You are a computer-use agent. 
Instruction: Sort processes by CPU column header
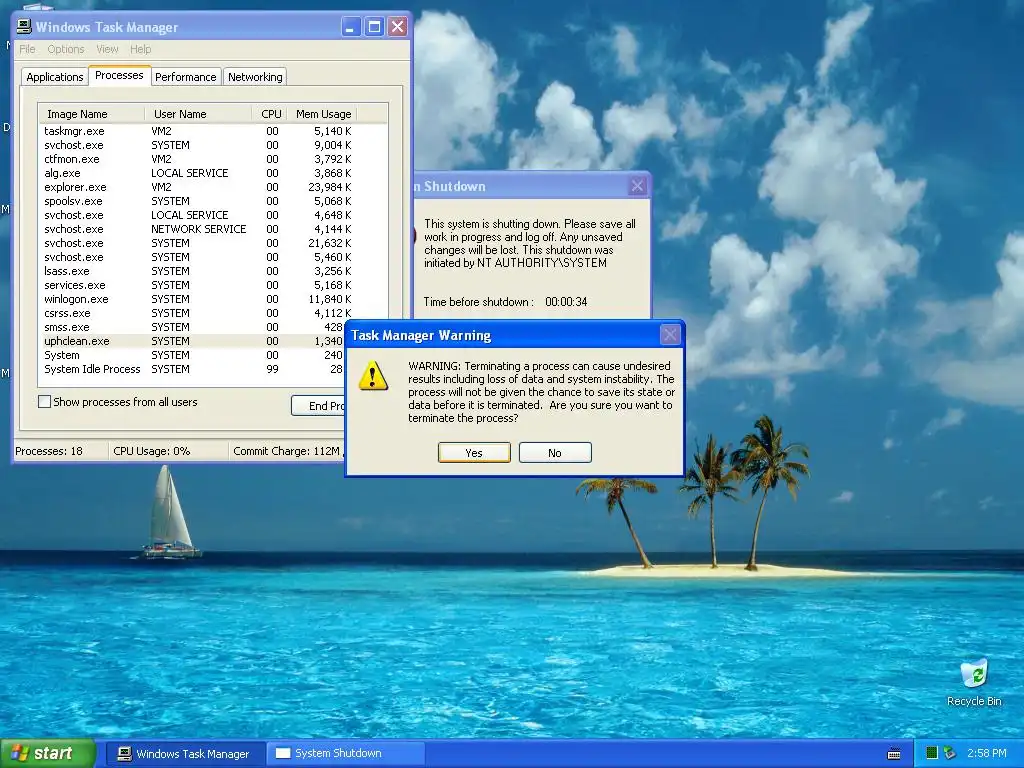270,114
